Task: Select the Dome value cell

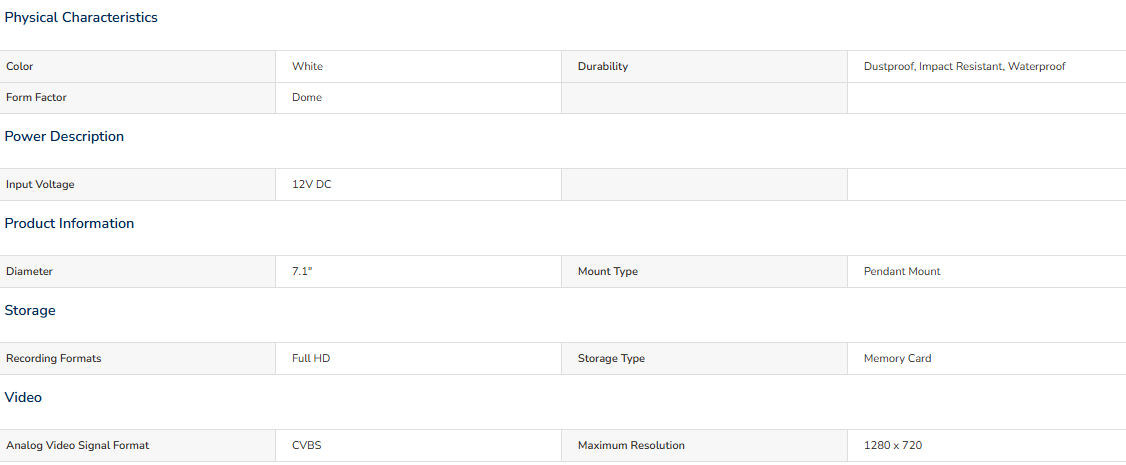Action: (x=418, y=98)
